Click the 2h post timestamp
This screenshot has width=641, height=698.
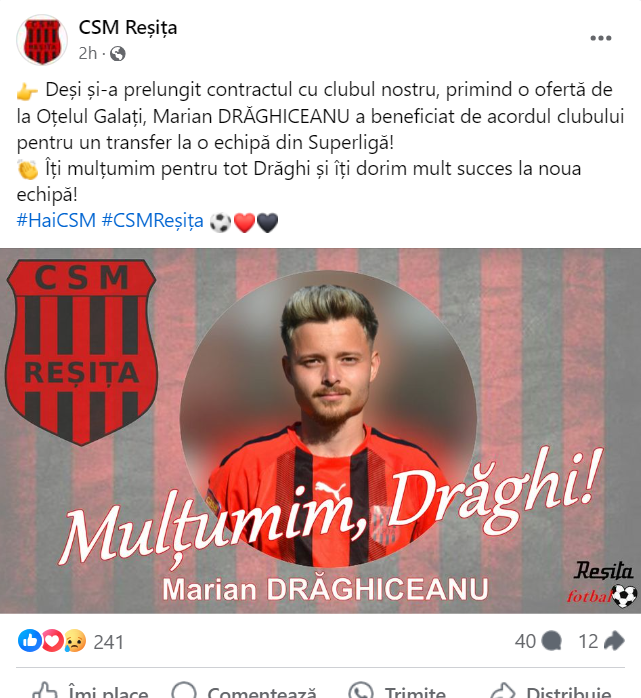click(88, 53)
